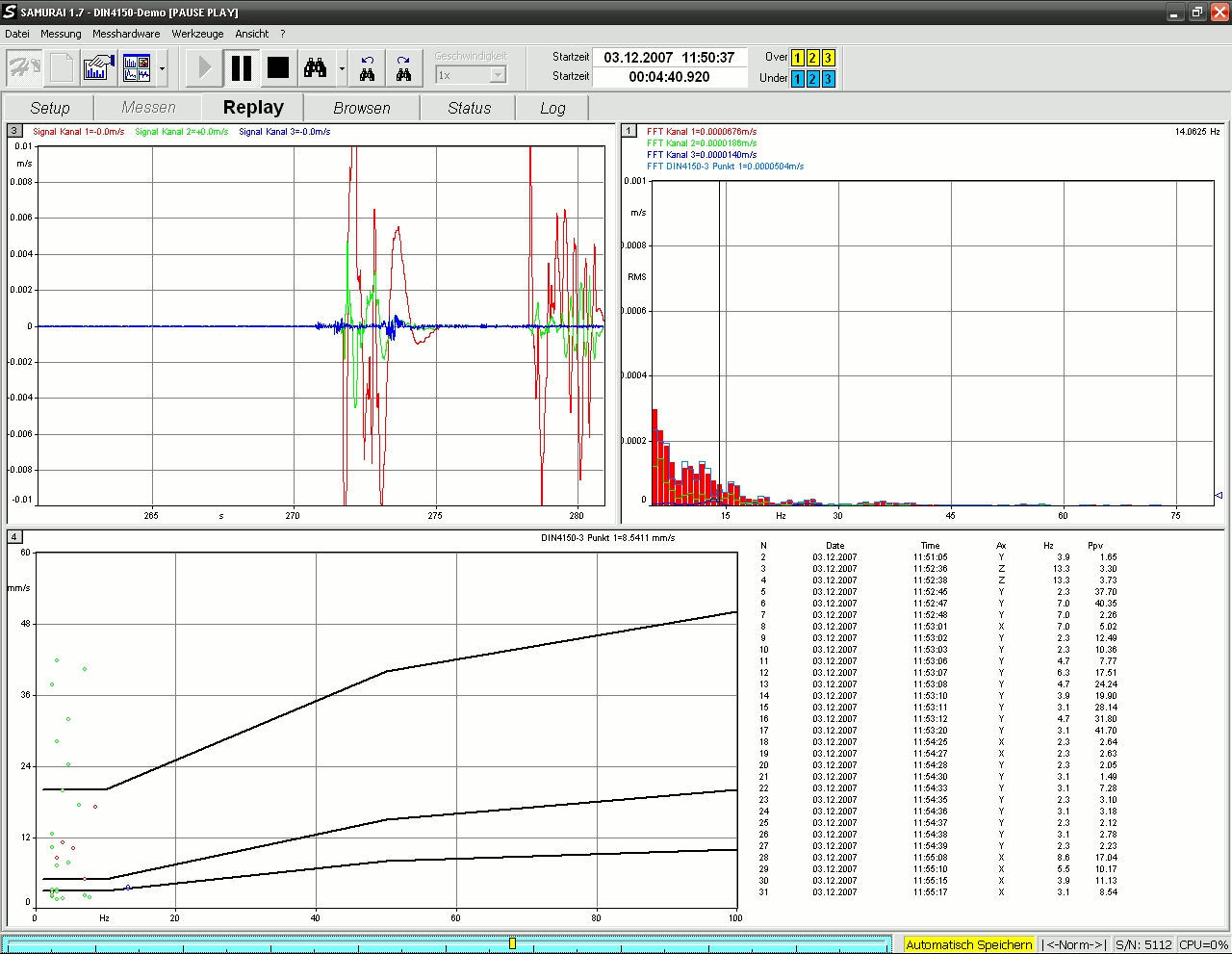
Task: Toggle the yellow Over channel 3 indicator
Action: [x=827, y=58]
